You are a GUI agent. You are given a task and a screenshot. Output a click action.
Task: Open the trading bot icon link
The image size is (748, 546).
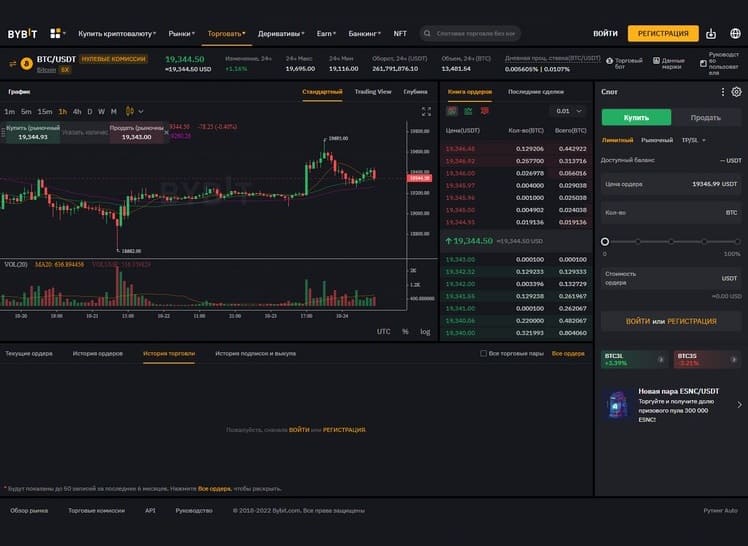pyautogui.click(x=609, y=61)
